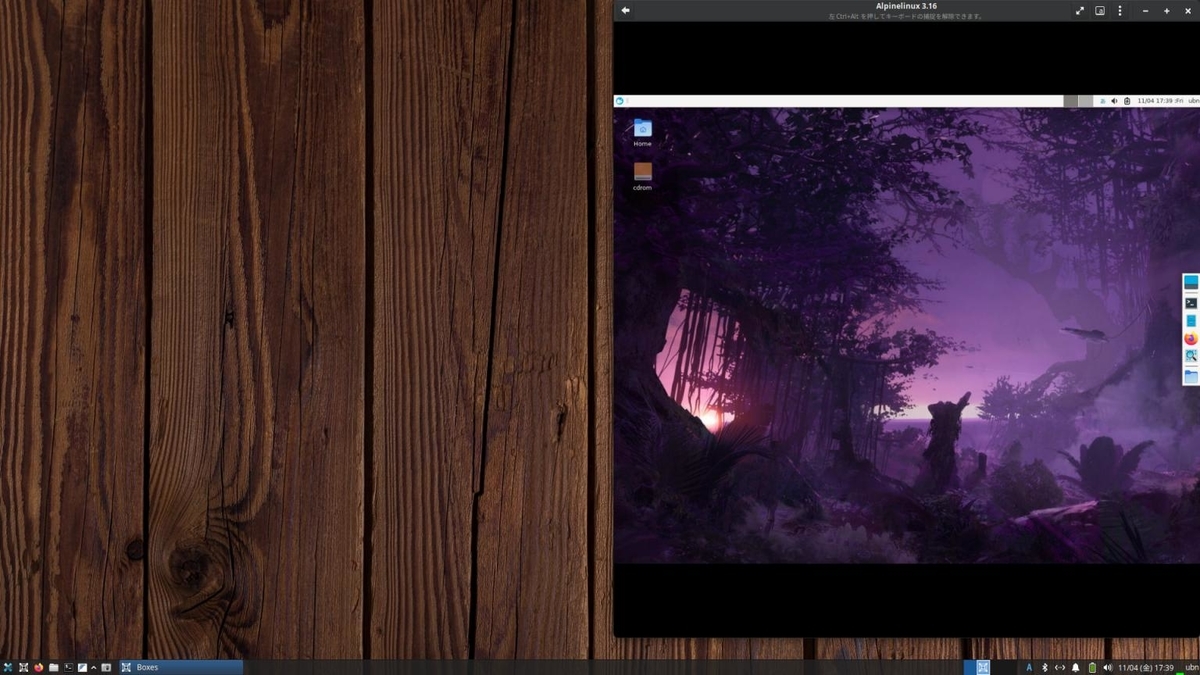Switch to the Boxes taskbar window entry

click(181, 667)
